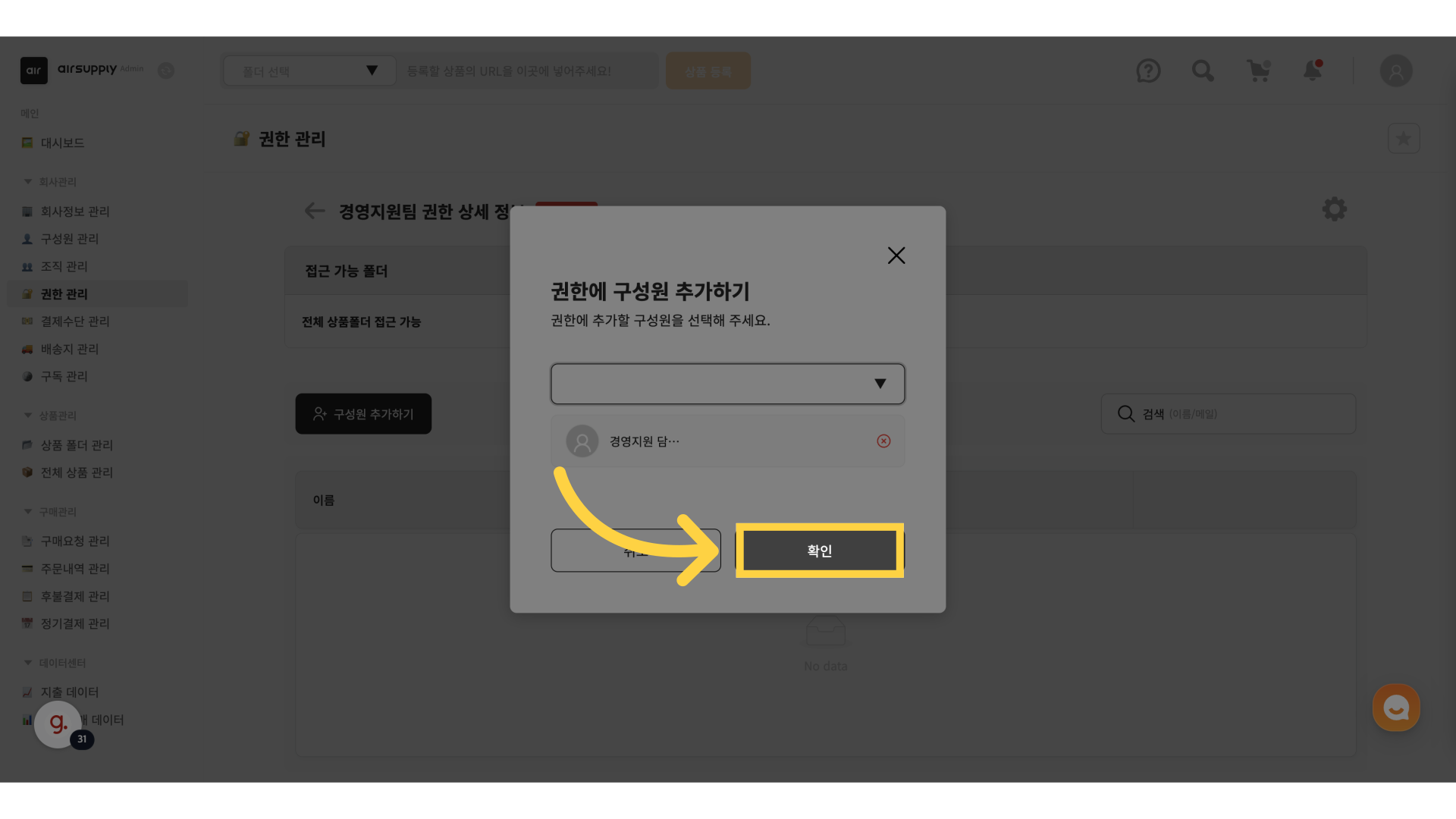Click the favorite star icon

(x=1403, y=139)
